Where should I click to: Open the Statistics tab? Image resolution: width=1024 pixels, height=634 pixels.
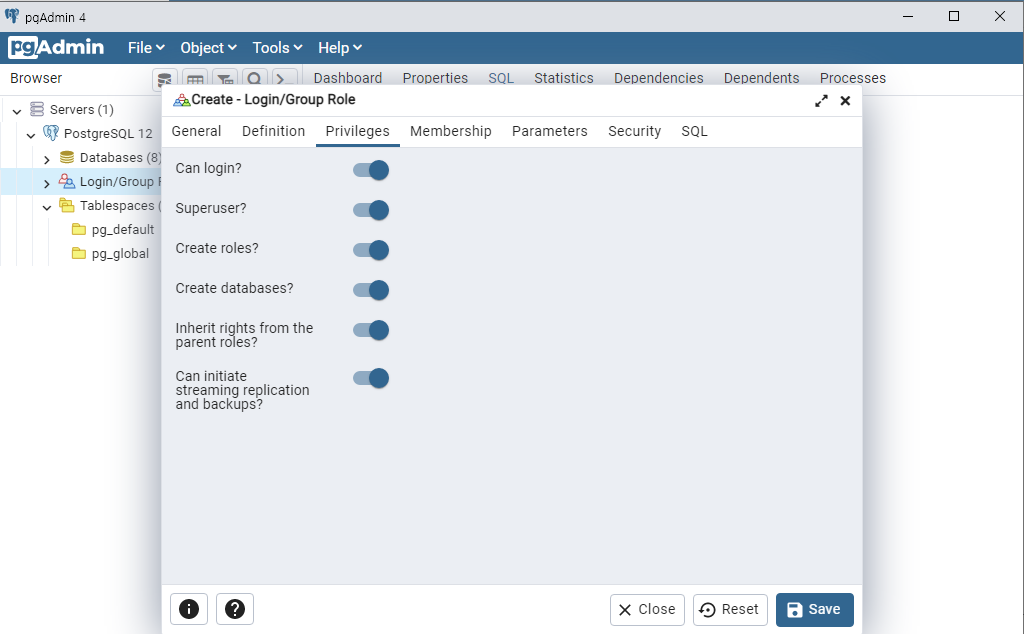tap(564, 78)
